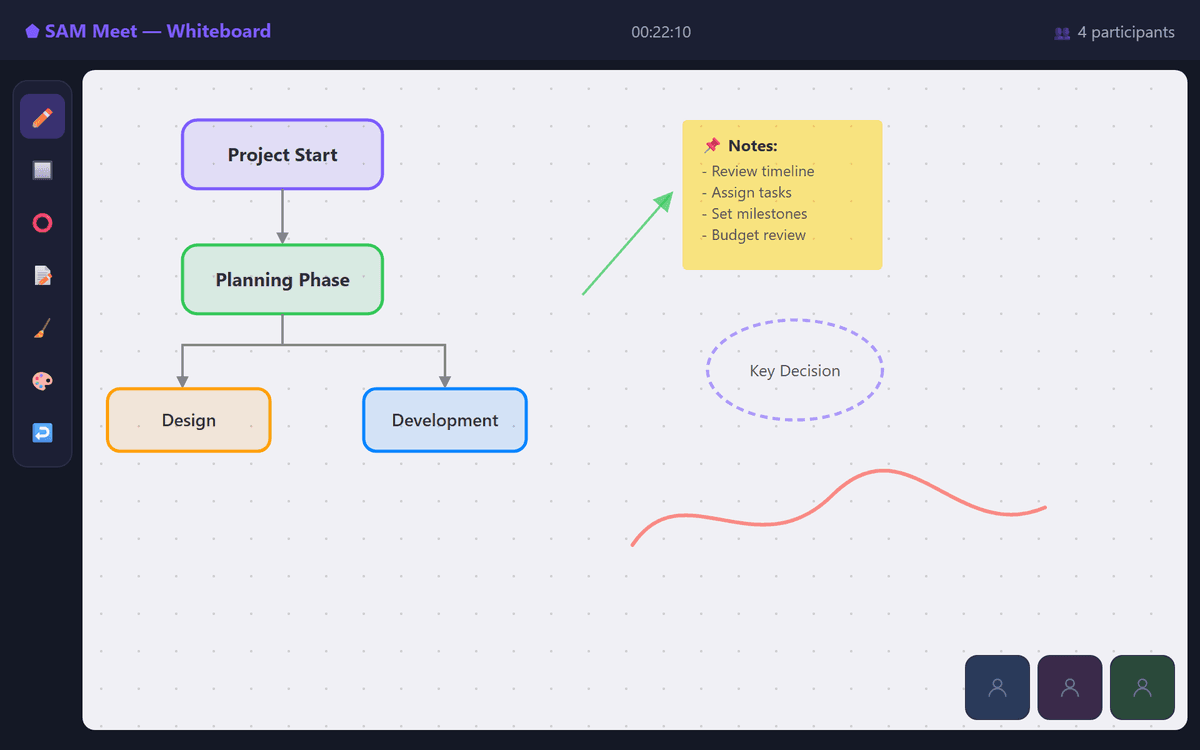Click the SAM Meet pentagon logo
The height and width of the screenshot is (750, 1200).
click(33, 31)
